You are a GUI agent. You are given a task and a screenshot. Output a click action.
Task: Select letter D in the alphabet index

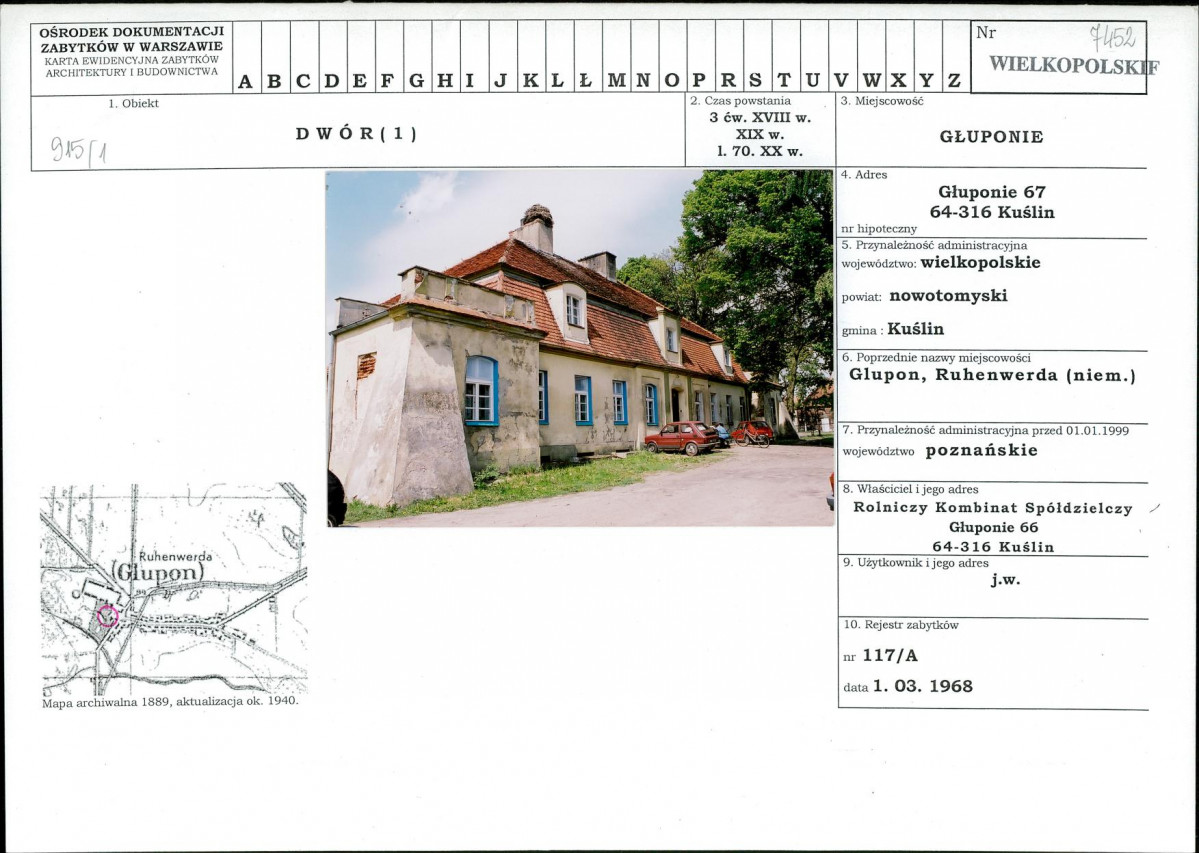[332, 81]
